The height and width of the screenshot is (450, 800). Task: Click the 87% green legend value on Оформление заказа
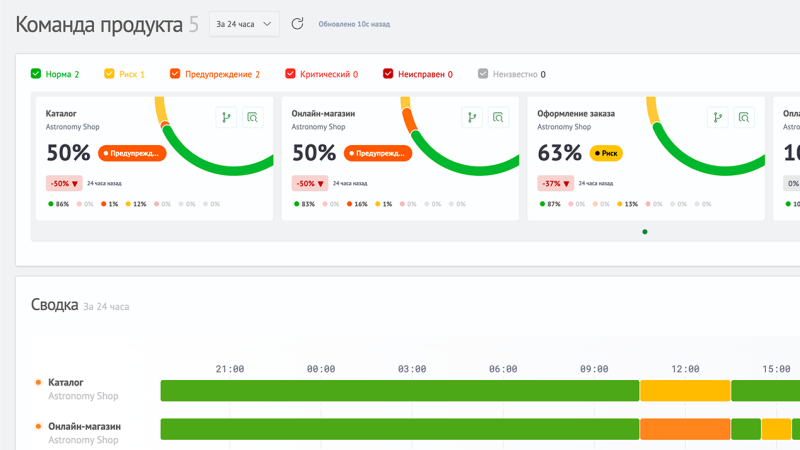pyautogui.click(x=550, y=204)
